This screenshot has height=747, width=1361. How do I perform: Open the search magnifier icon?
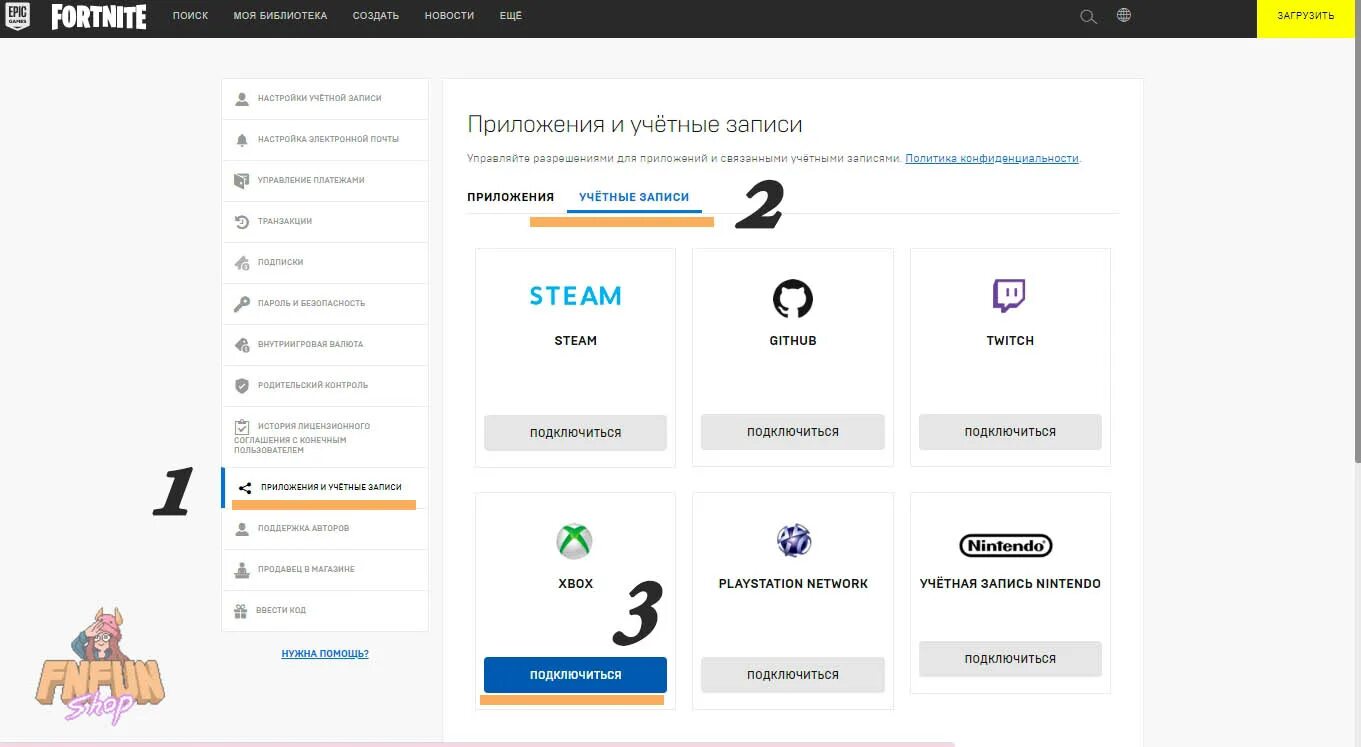coord(1089,16)
